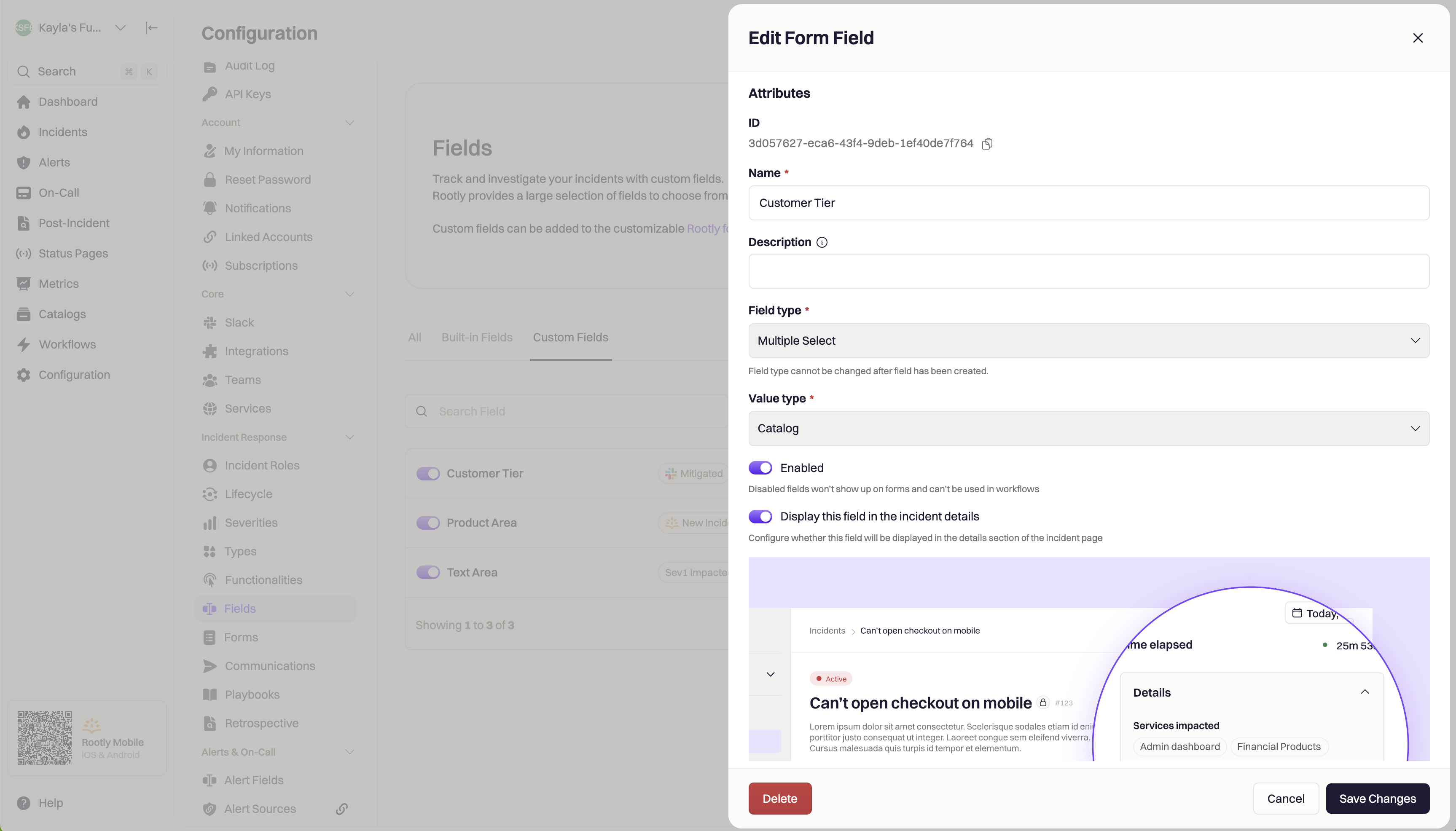This screenshot has height=831, width=1456.
Task: Select the Custom Fields tab
Action: click(571, 337)
